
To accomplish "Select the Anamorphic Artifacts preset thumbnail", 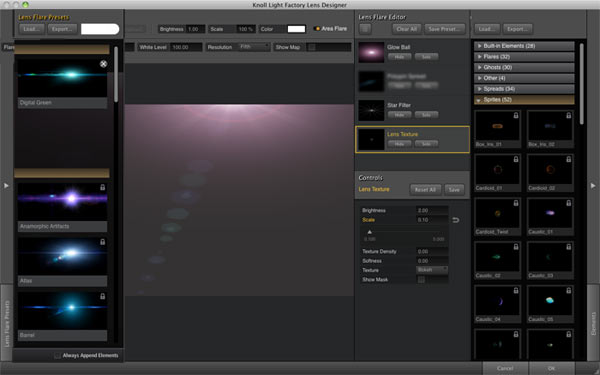I will (62, 202).
